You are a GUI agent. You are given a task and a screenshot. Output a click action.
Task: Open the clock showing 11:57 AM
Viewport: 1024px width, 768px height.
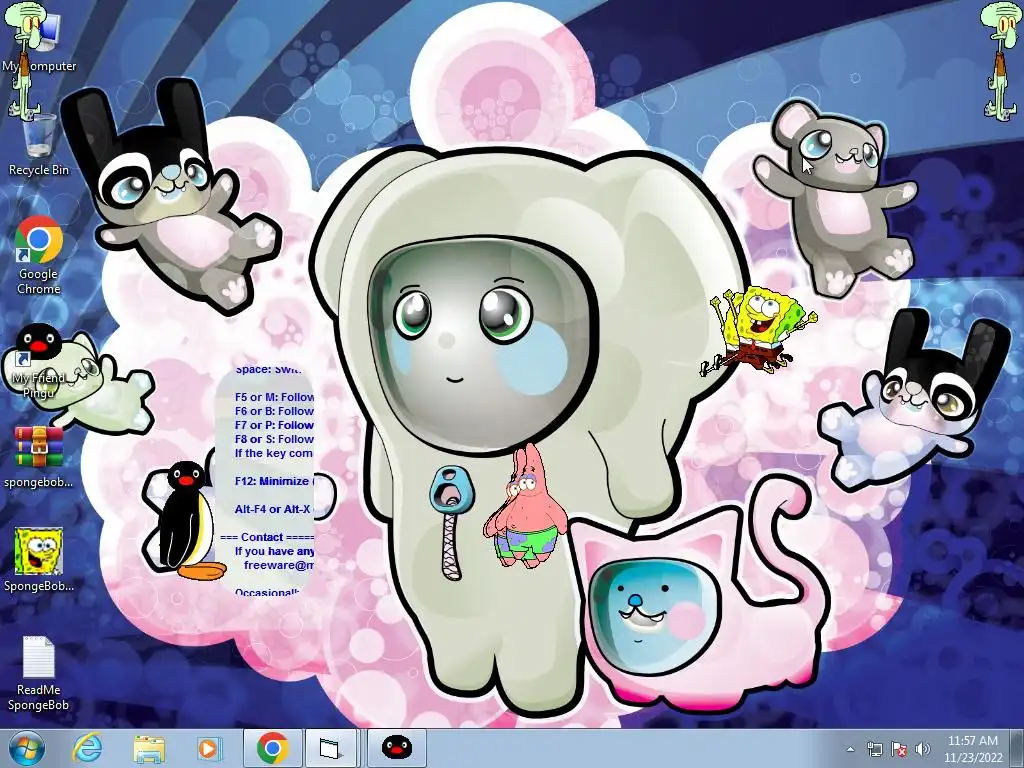(x=972, y=748)
